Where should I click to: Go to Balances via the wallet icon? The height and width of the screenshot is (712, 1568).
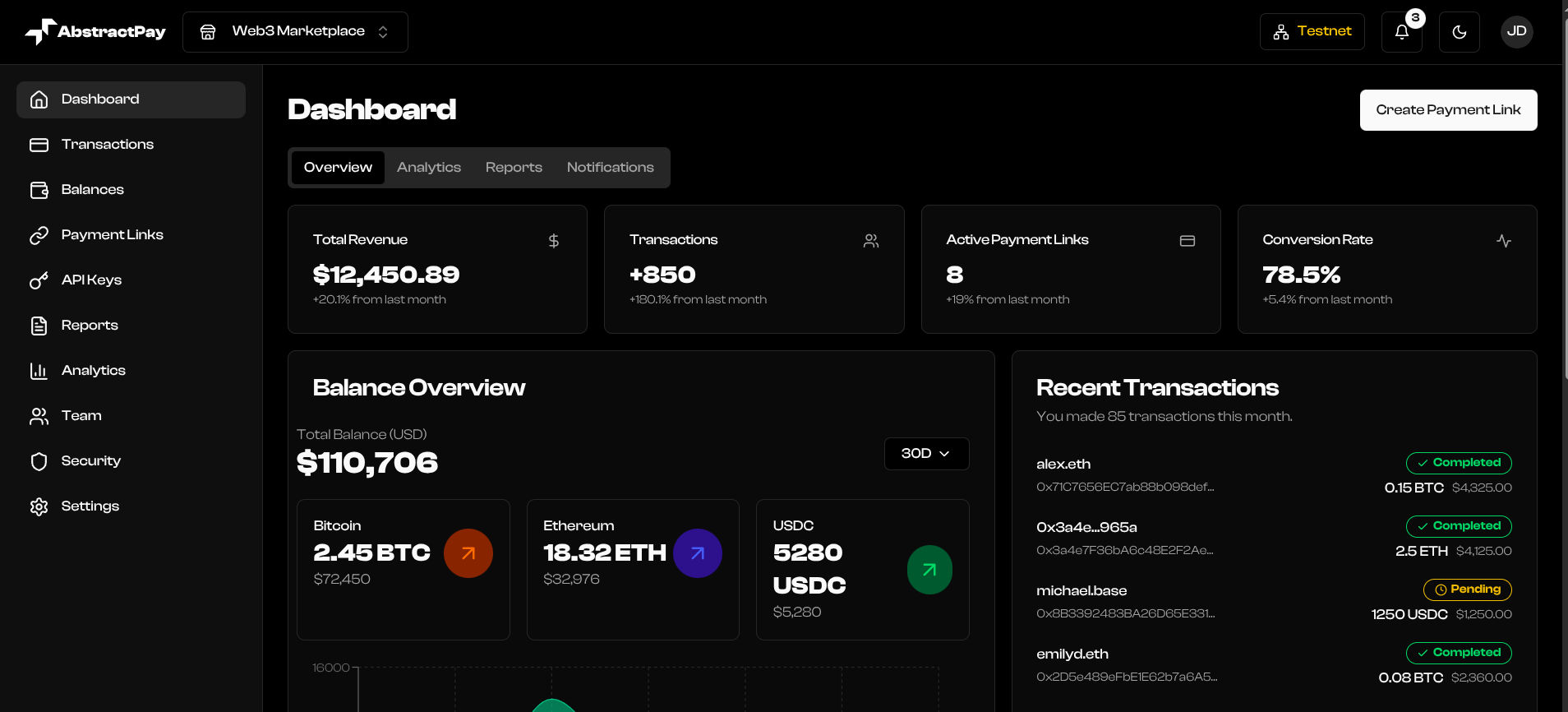pos(39,190)
